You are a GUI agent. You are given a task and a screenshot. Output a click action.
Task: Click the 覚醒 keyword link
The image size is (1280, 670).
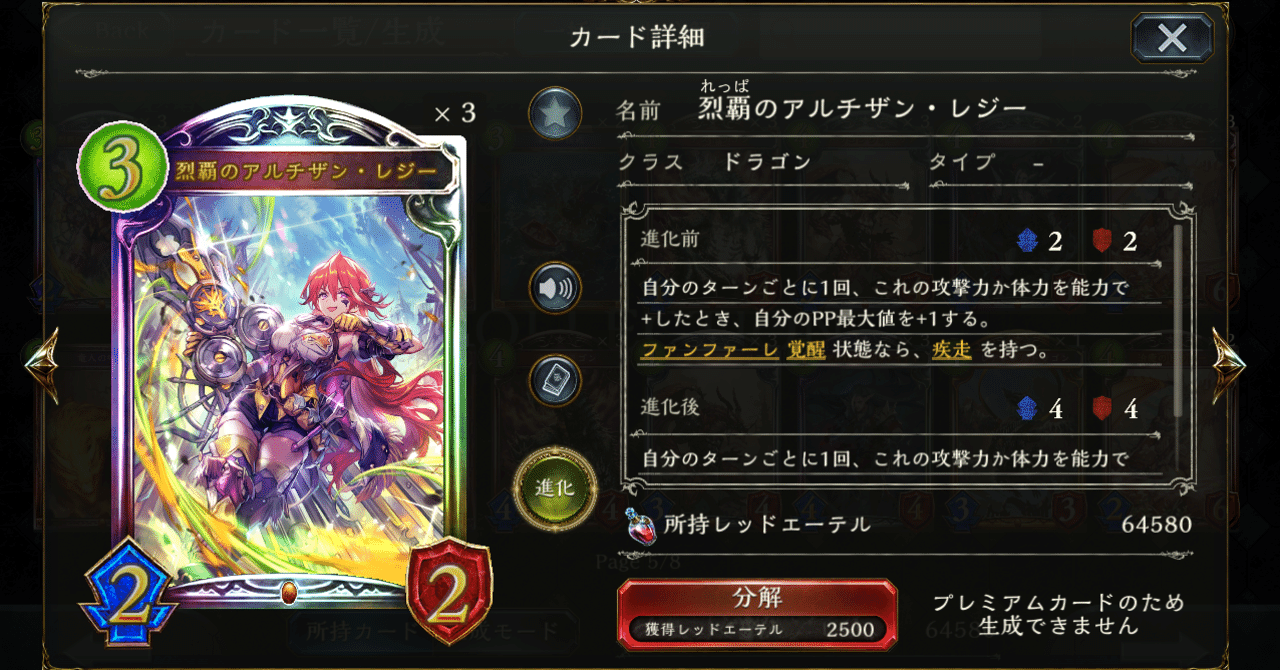[804, 352]
